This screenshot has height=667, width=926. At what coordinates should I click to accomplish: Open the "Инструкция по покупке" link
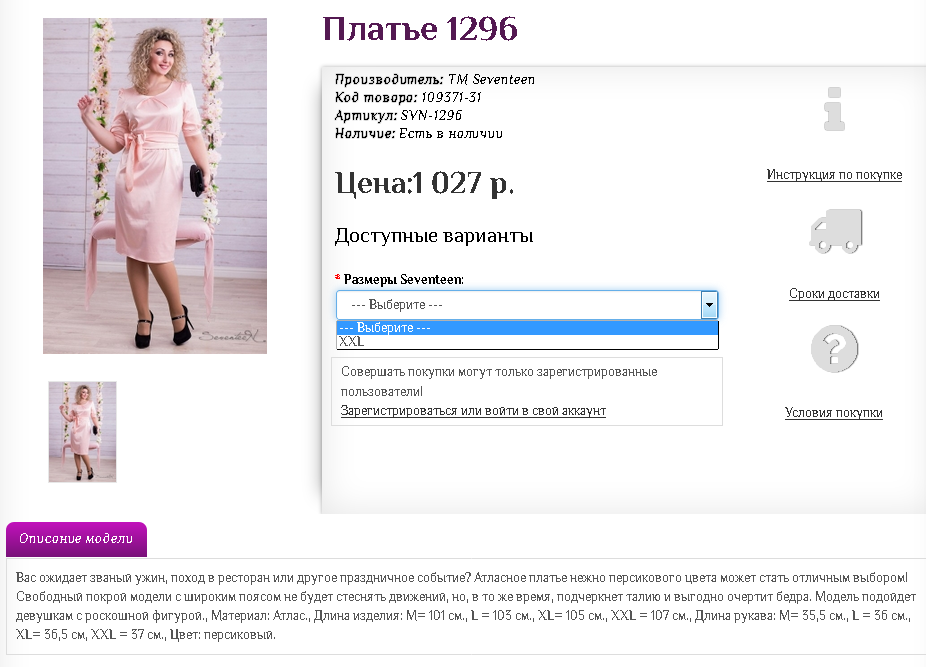pyautogui.click(x=835, y=174)
